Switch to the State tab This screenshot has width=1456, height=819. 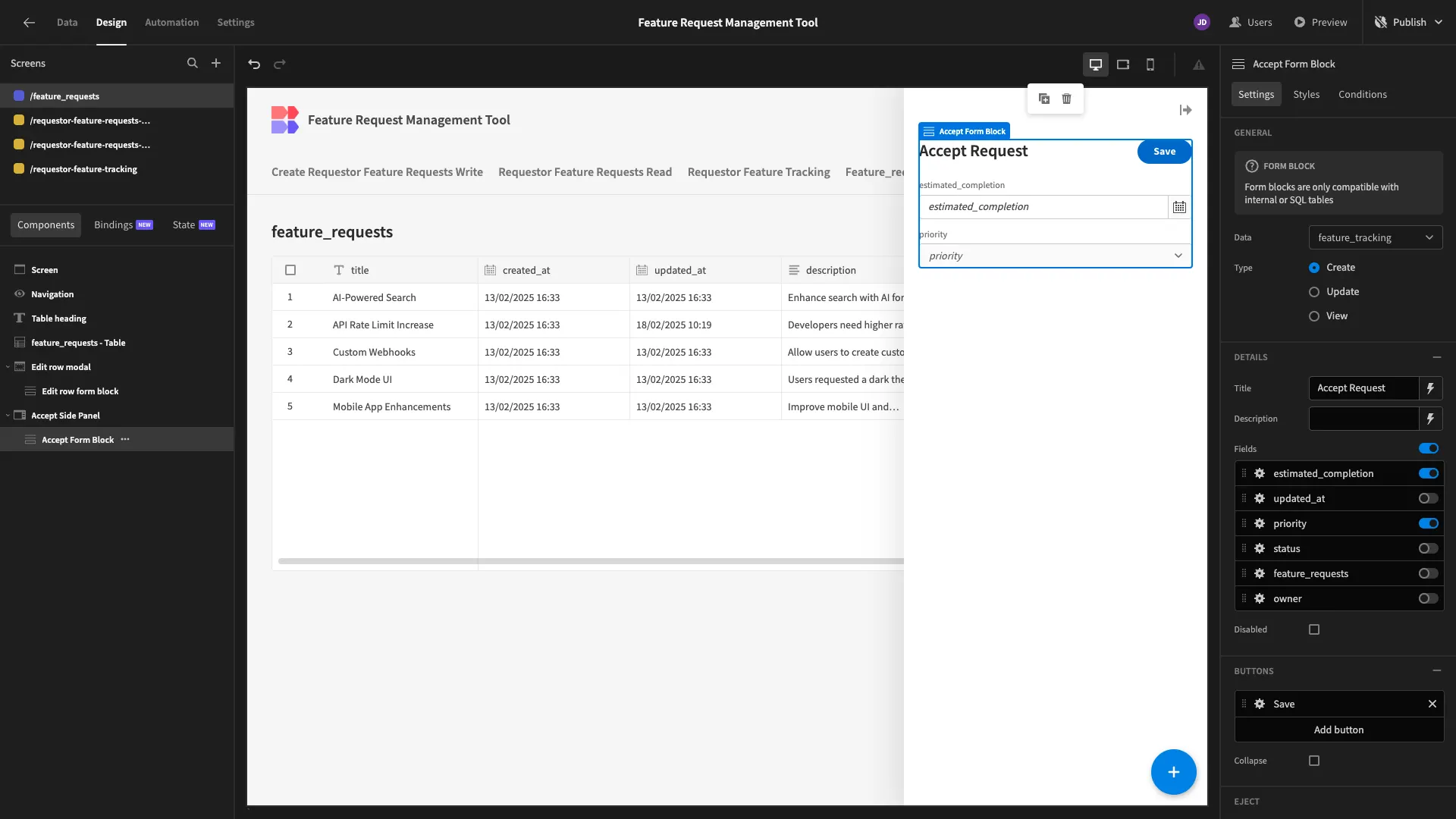(x=193, y=225)
